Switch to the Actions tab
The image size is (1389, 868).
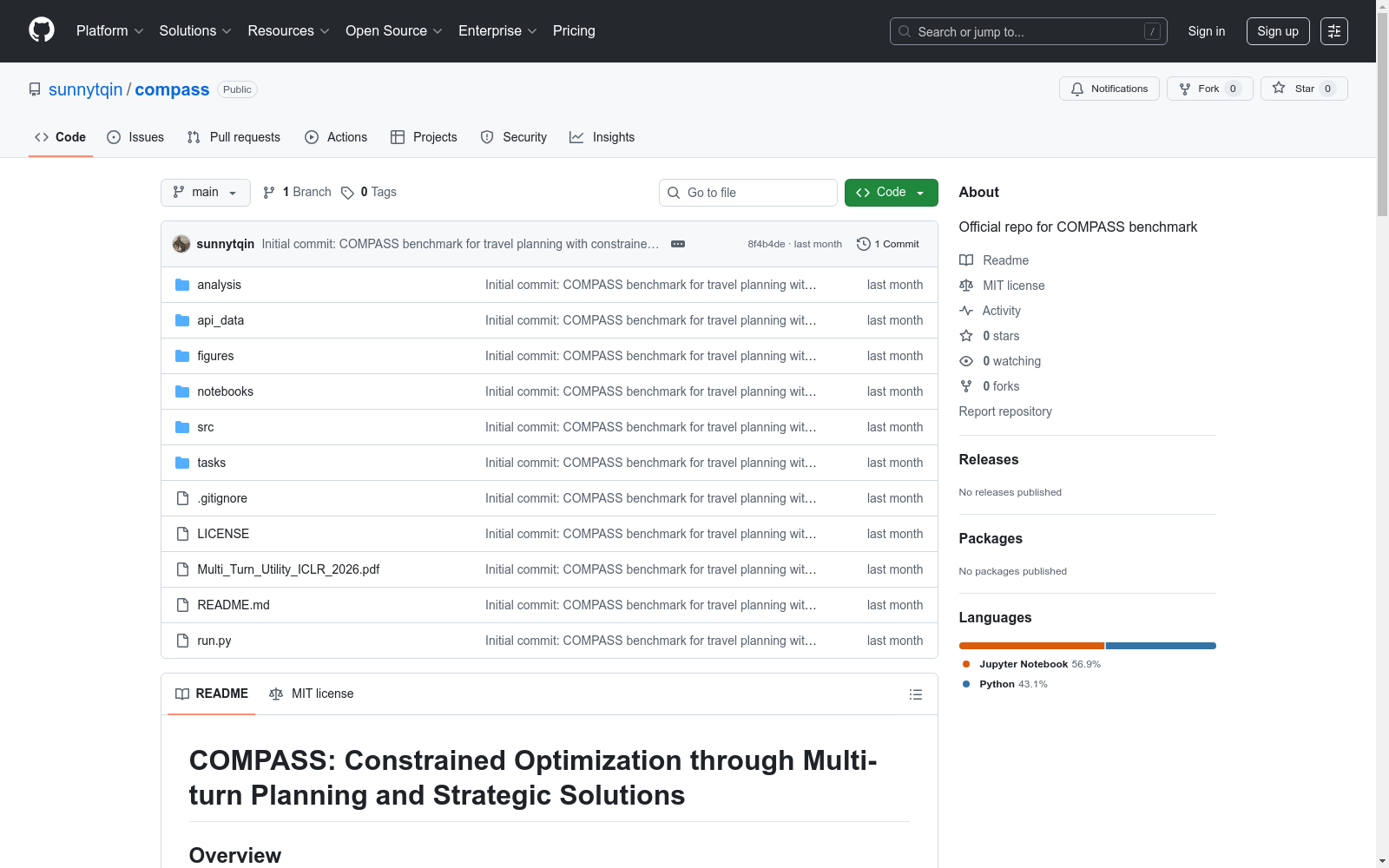coord(336,137)
